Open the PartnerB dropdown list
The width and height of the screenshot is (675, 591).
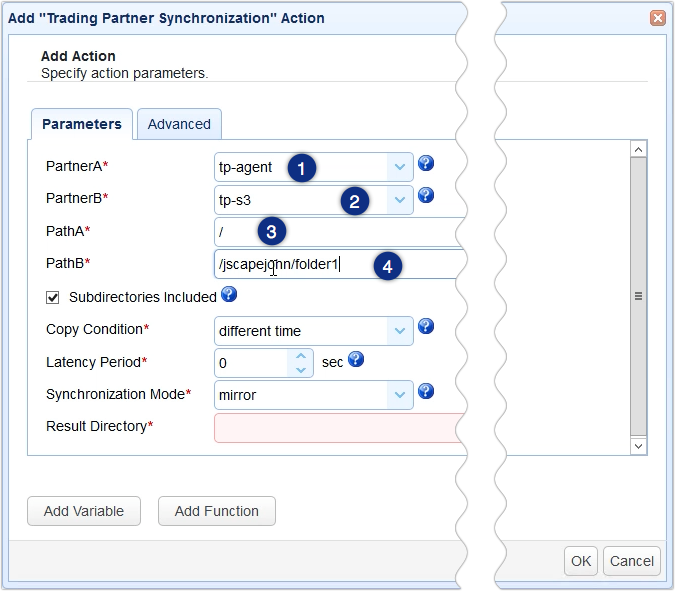point(400,199)
